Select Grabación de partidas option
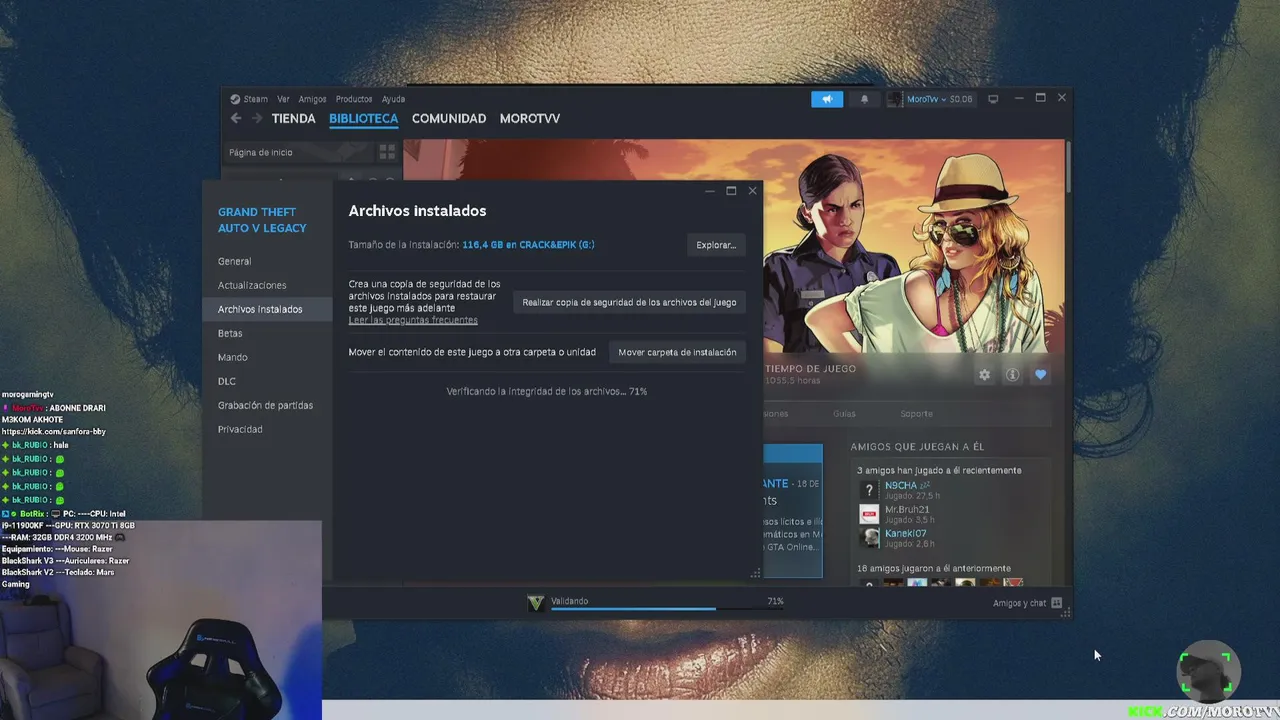The height and width of the screenshot is (720, 1280). point(267,405)
